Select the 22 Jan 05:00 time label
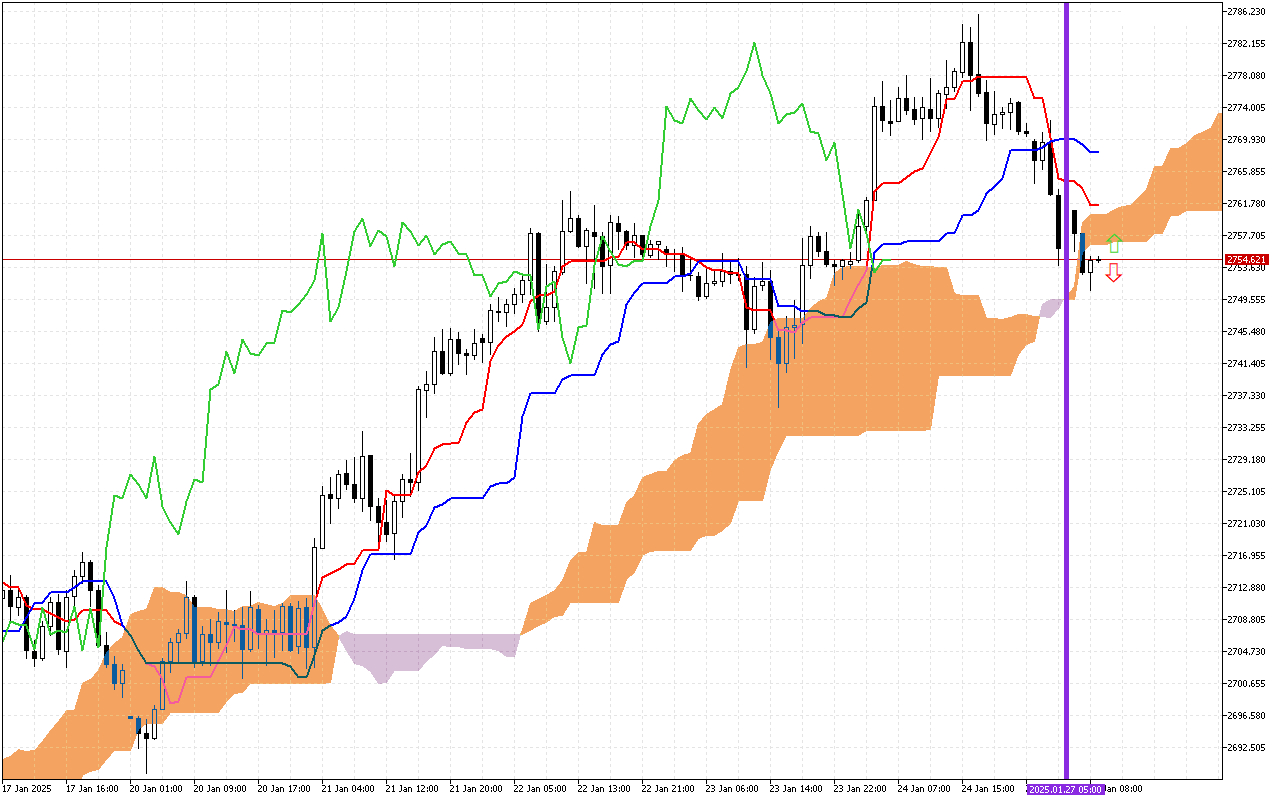The width and height of the screenshot is (1280, 800). pyautogui.click(x=540, y=789)
